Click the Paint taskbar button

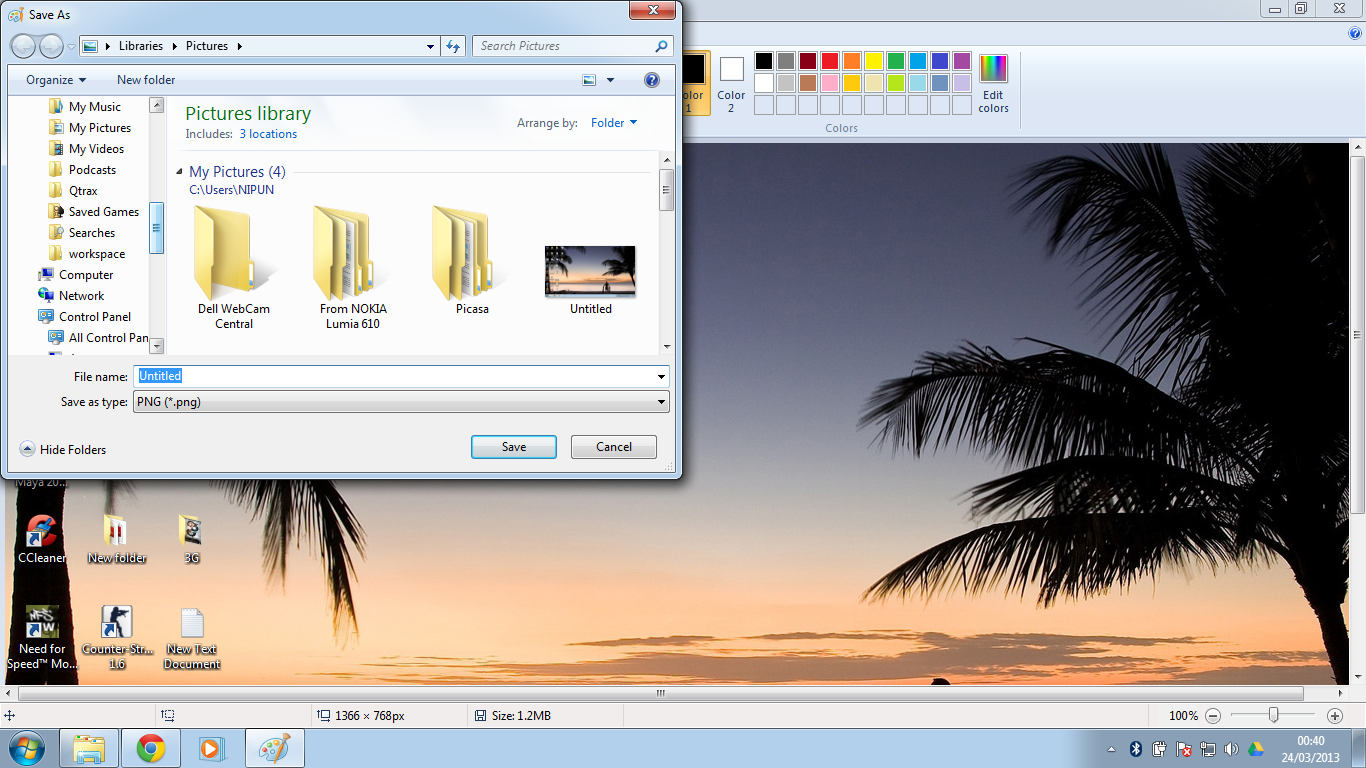pyautogui.click(x=273, y=748)
